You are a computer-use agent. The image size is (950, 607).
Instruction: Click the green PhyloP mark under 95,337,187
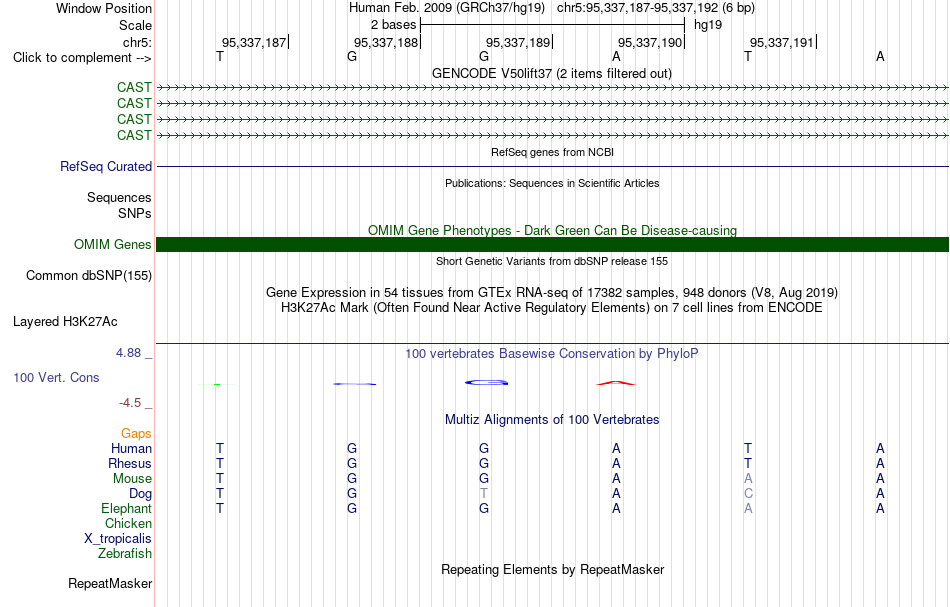click(x=216, y=384)
